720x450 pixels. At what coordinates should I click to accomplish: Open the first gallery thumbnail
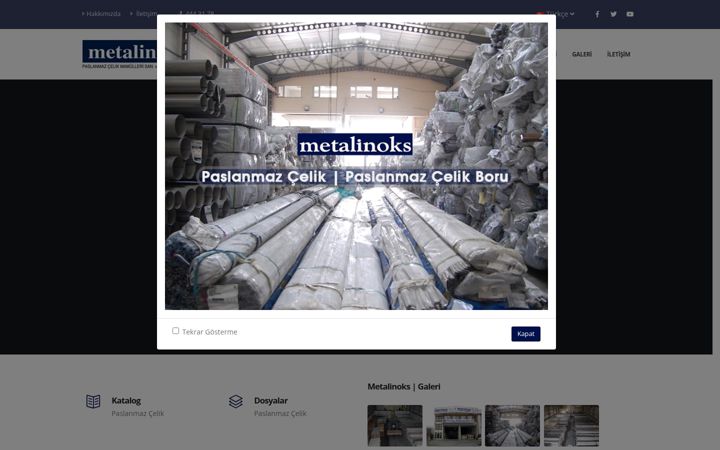point(395,426)
